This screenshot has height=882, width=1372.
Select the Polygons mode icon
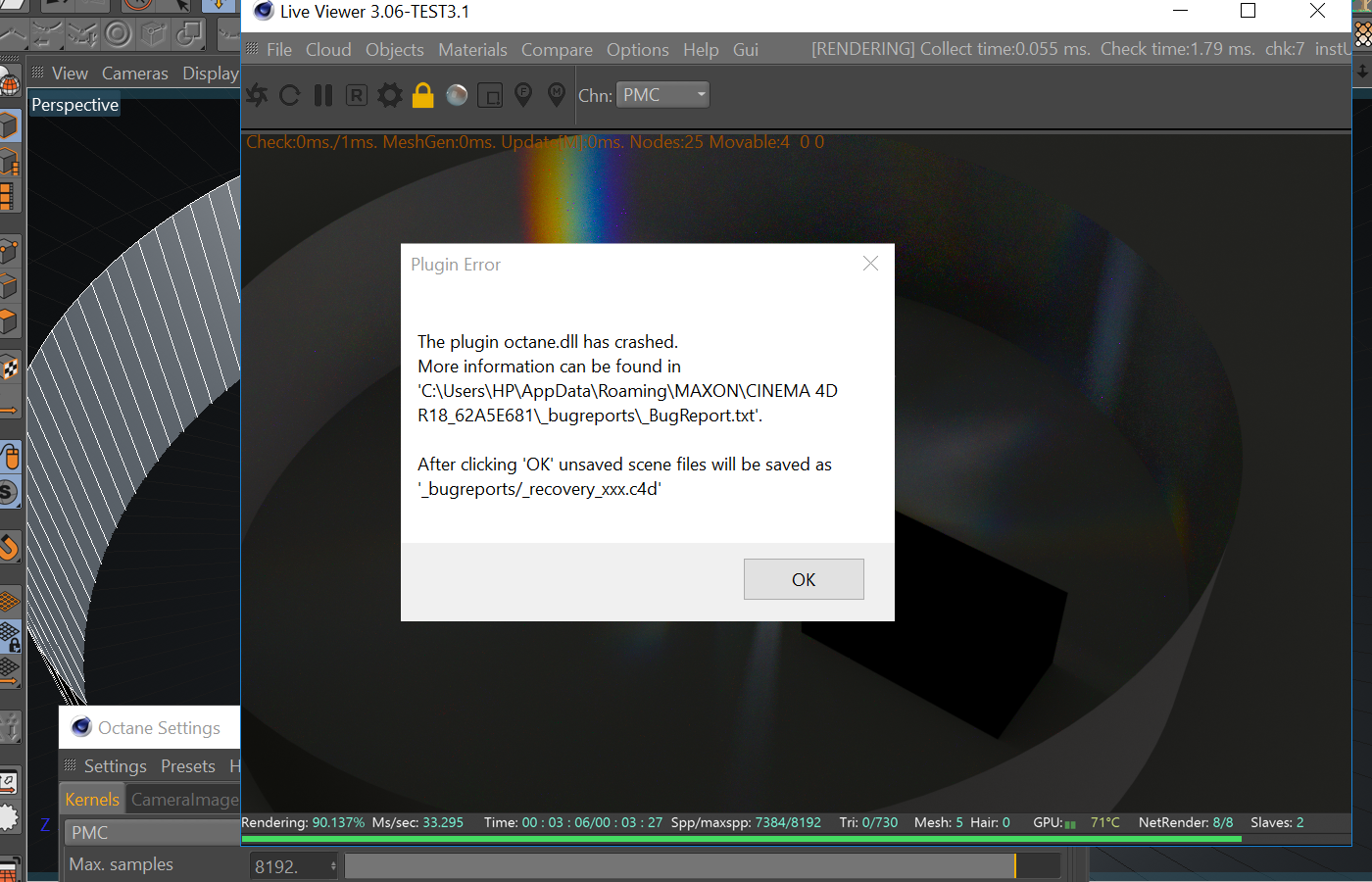[x=9, y=321]
